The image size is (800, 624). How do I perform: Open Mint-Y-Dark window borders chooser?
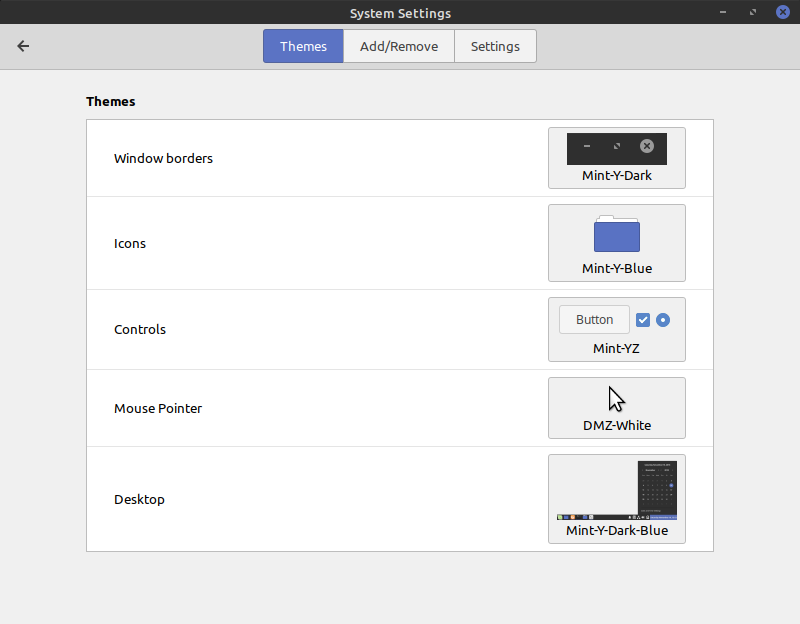point(616,158)
